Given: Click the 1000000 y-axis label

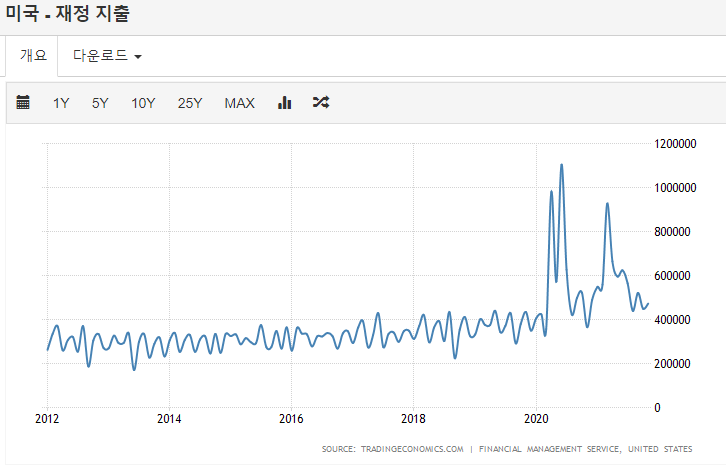Looking at the screenshot, I should pos(675,188).
